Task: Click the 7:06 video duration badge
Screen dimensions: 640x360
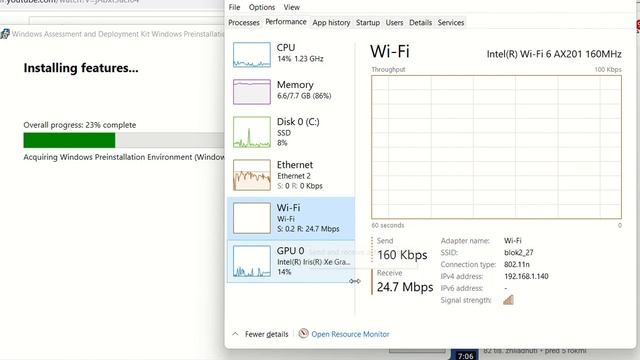Action: tap(465, 356)
